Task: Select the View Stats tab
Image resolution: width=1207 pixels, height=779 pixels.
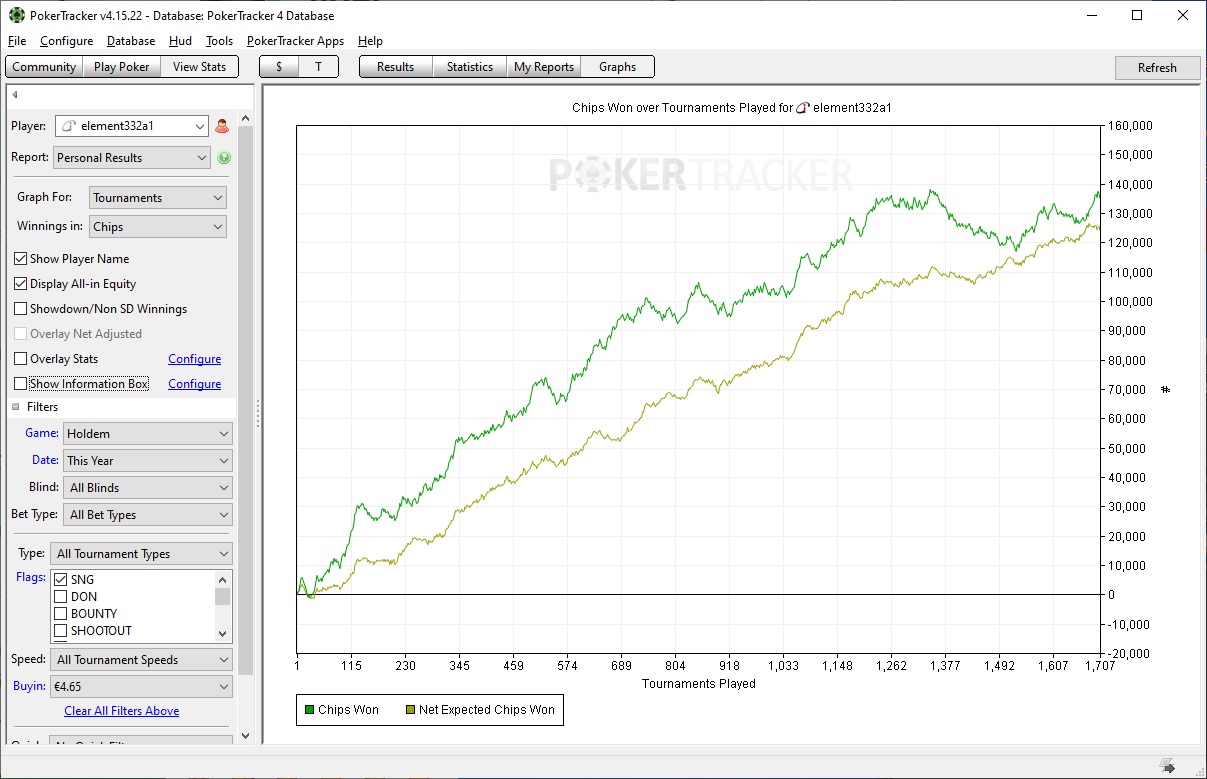Action: [200, 67]
